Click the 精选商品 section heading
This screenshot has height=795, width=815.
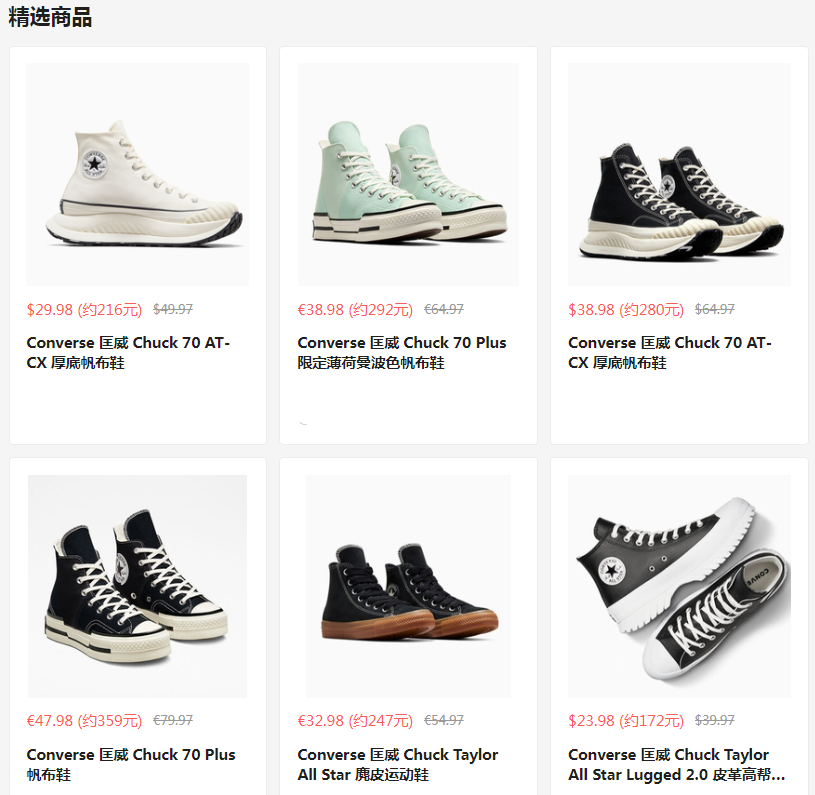click(x=50, y=17)
